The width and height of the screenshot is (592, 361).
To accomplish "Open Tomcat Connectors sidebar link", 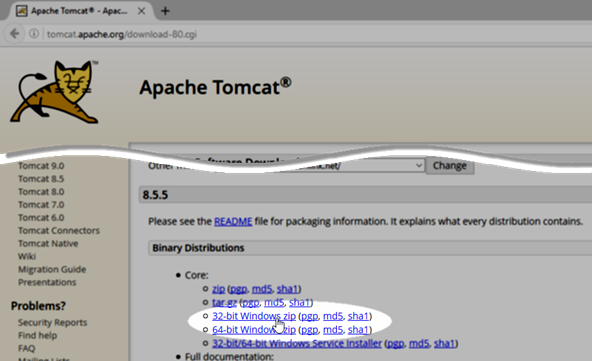I will [x=59, y=230].
